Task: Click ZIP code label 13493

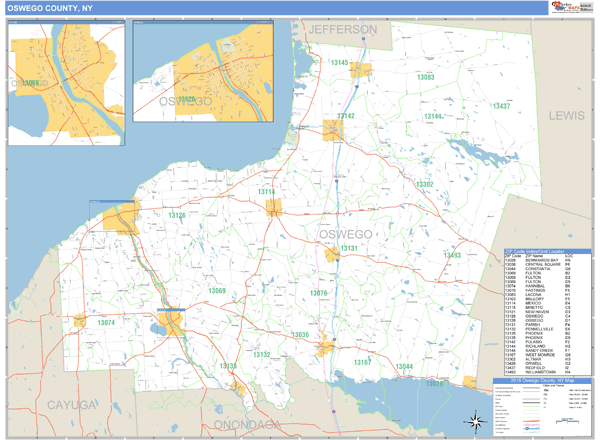Action: pyautogui.click(x=452, y=256)
